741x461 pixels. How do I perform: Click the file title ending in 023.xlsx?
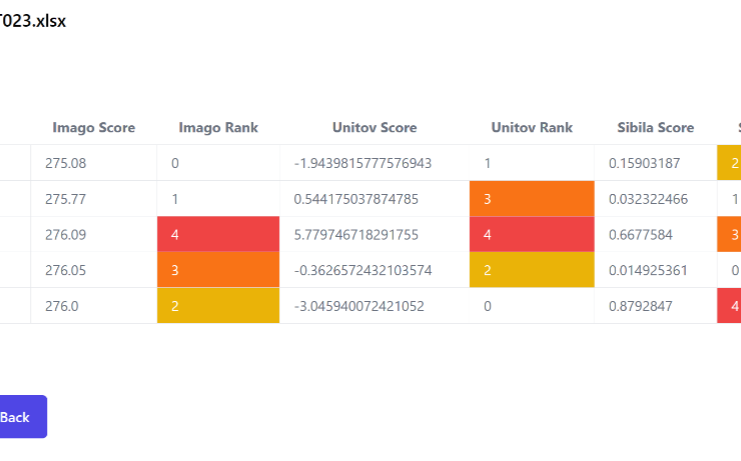click(x=33, y=21)
